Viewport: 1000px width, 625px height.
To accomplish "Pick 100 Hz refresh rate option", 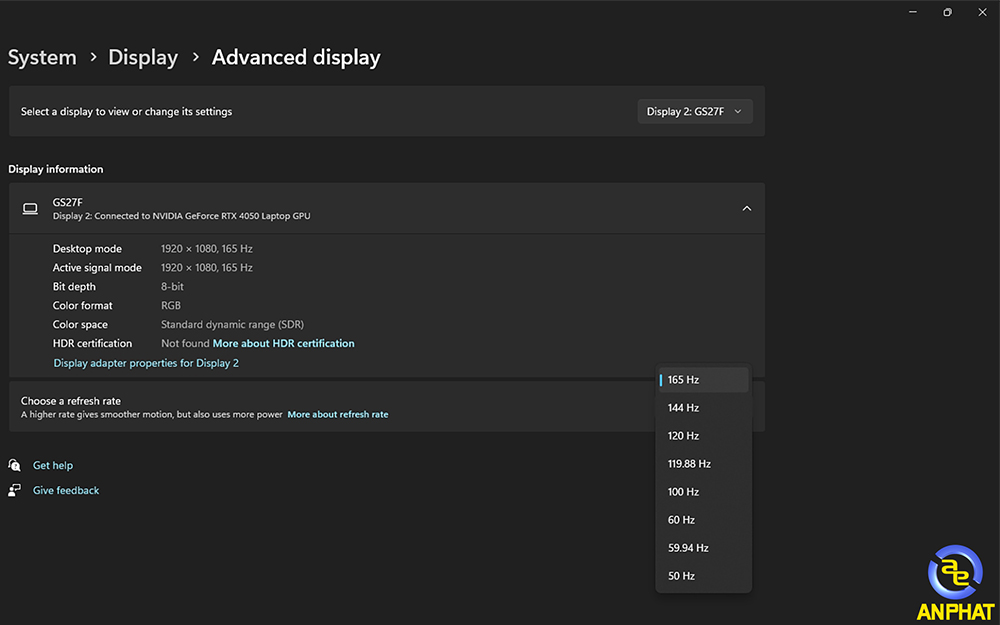I will [x=703, y=492].
